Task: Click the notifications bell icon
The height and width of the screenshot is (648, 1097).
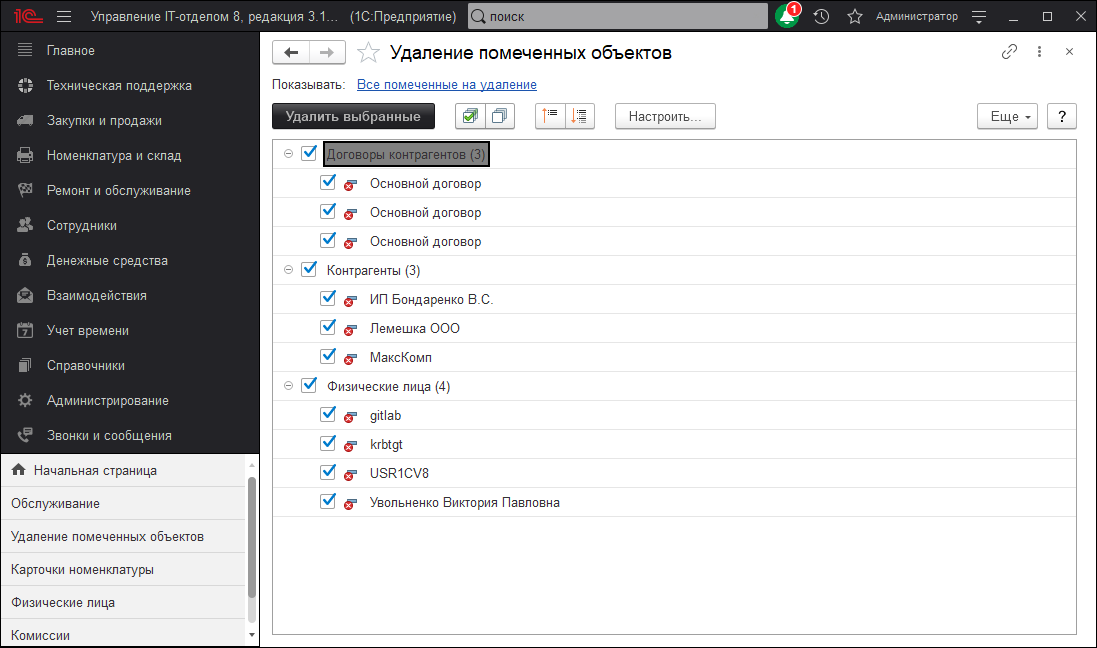Action: pyautogui.click(x=787, y=17)
